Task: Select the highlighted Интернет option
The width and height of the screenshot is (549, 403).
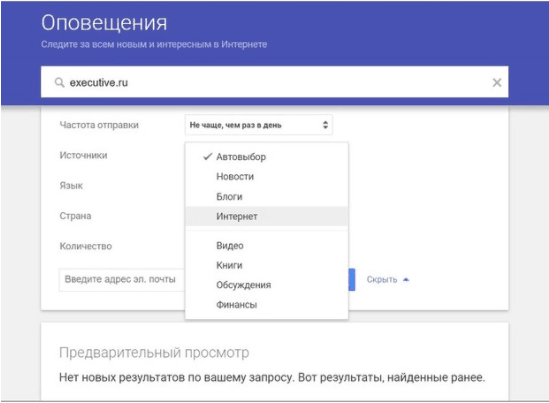Action: pyautogui.click(x=266, y=216)
